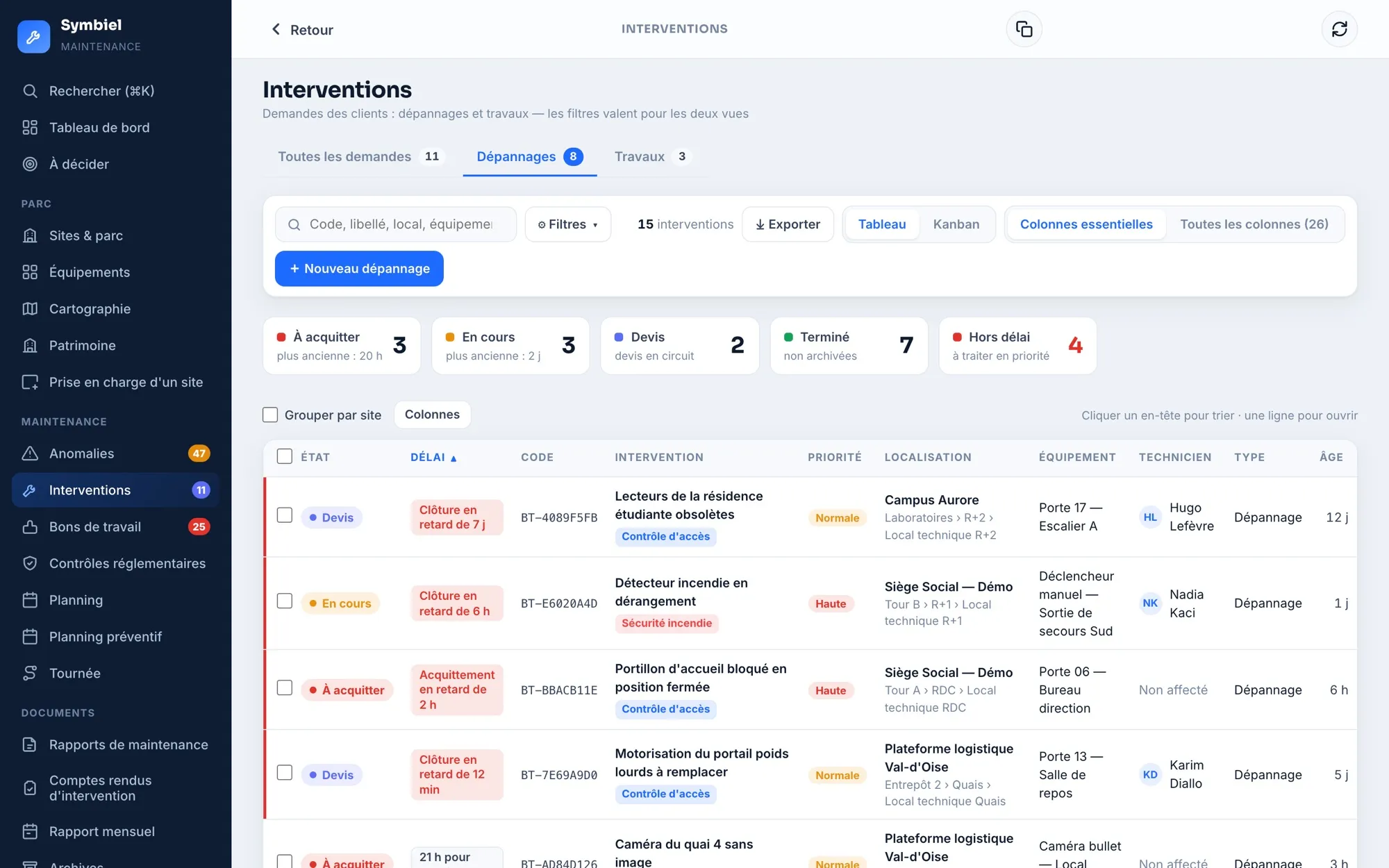Open Sites & parc in sidebar
The height and width of the screenshot is (868, 1389).
[115, 235]
